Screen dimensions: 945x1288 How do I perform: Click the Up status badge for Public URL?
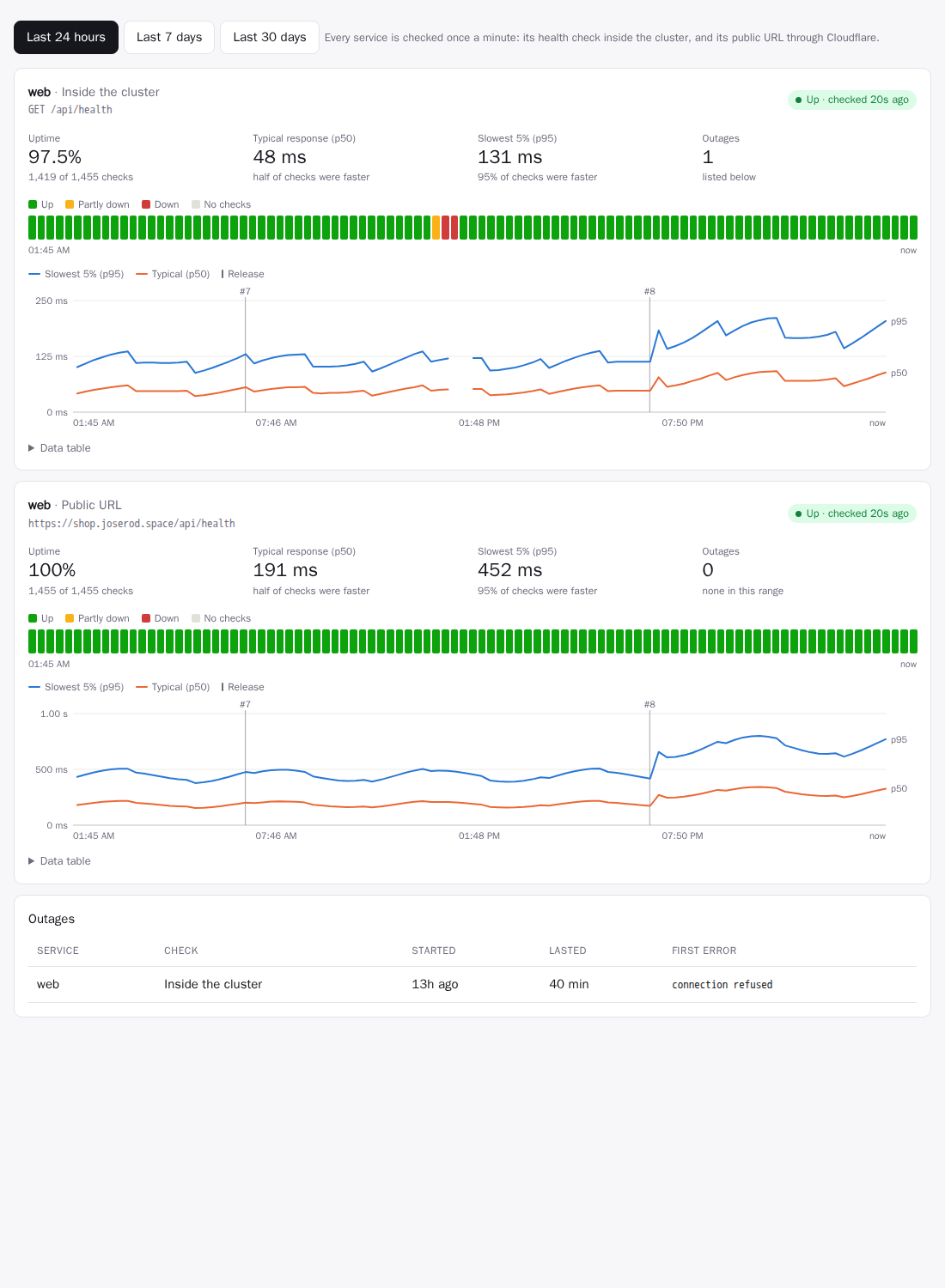pyautogui.click(x=852, y=513)
